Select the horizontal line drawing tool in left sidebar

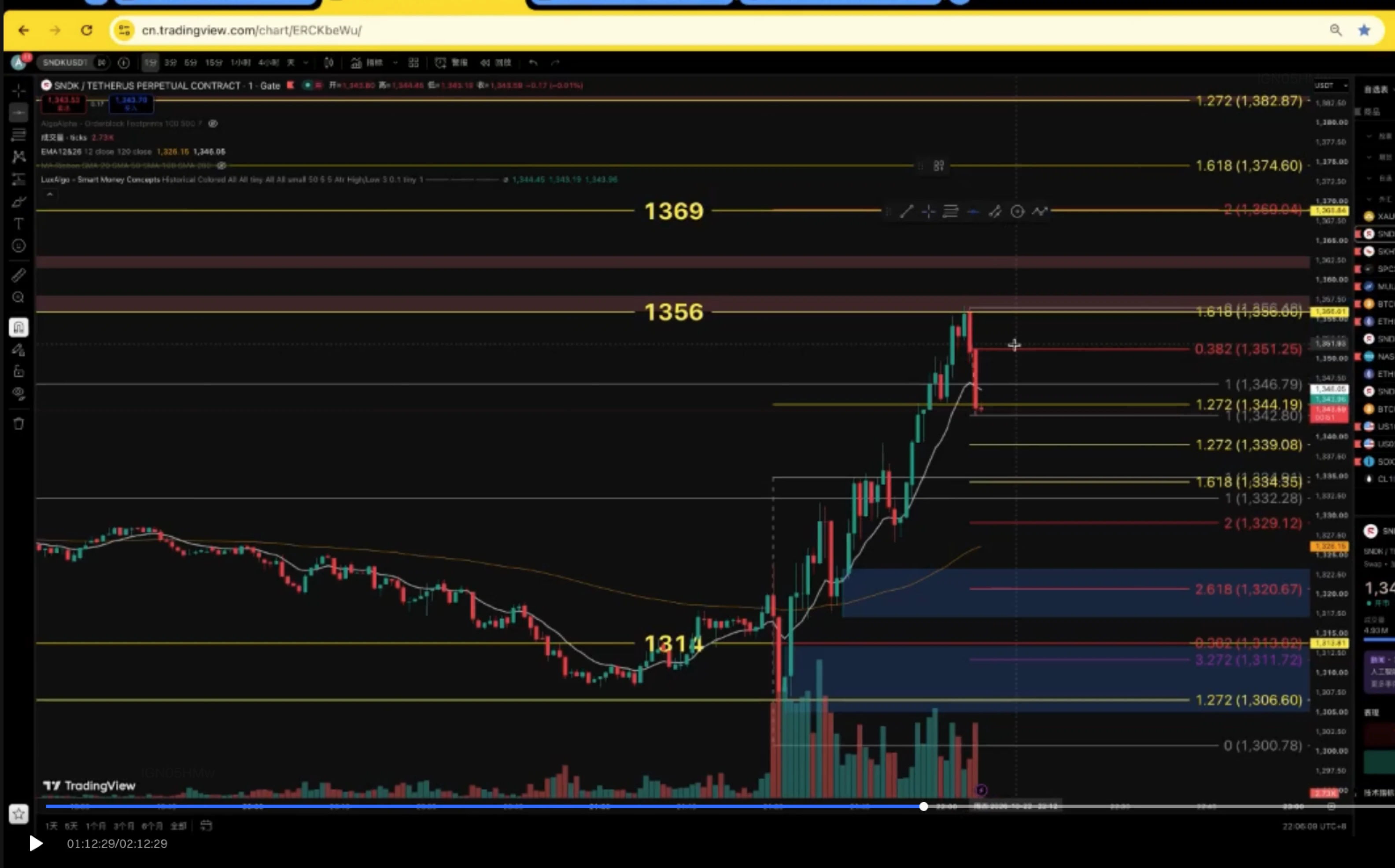point(18,113)
